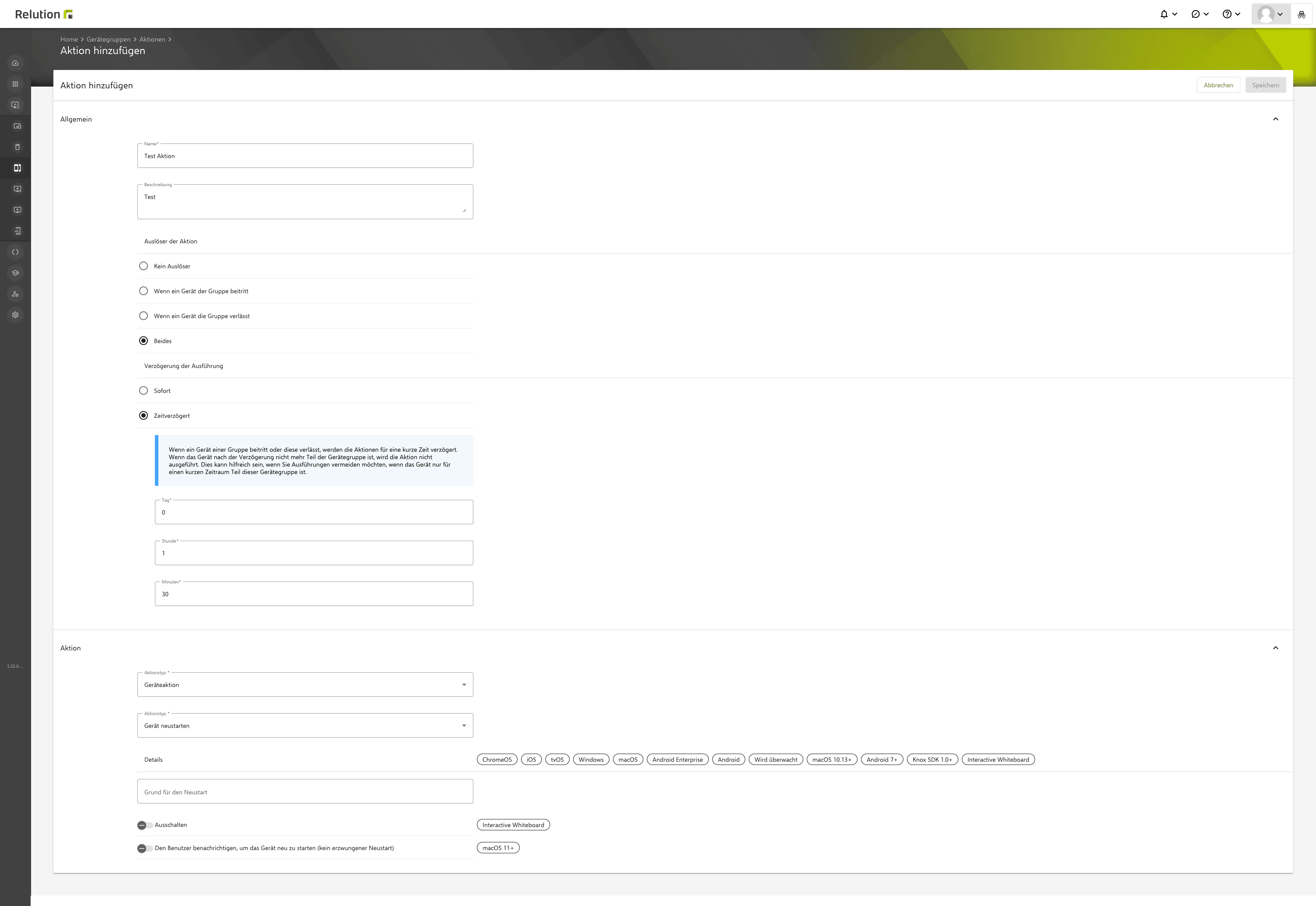Viewport: 1316px width, 906px height.
Task: Open the dashboard speedometer icon in sidebar
Action: point(15,63)
